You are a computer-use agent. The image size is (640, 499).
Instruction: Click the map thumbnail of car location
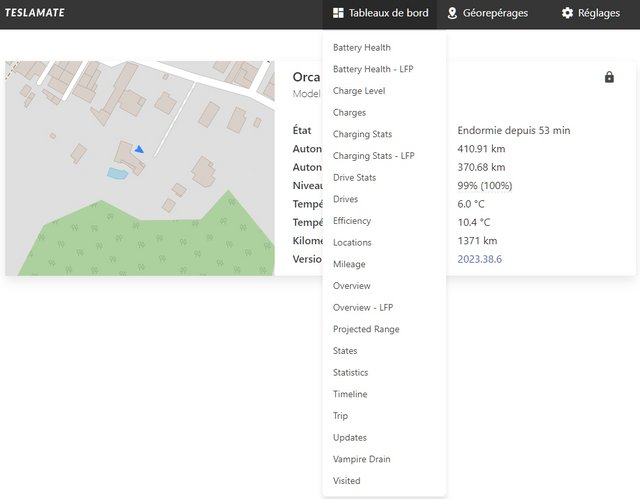pyautogui.click(x=140, y=168)
